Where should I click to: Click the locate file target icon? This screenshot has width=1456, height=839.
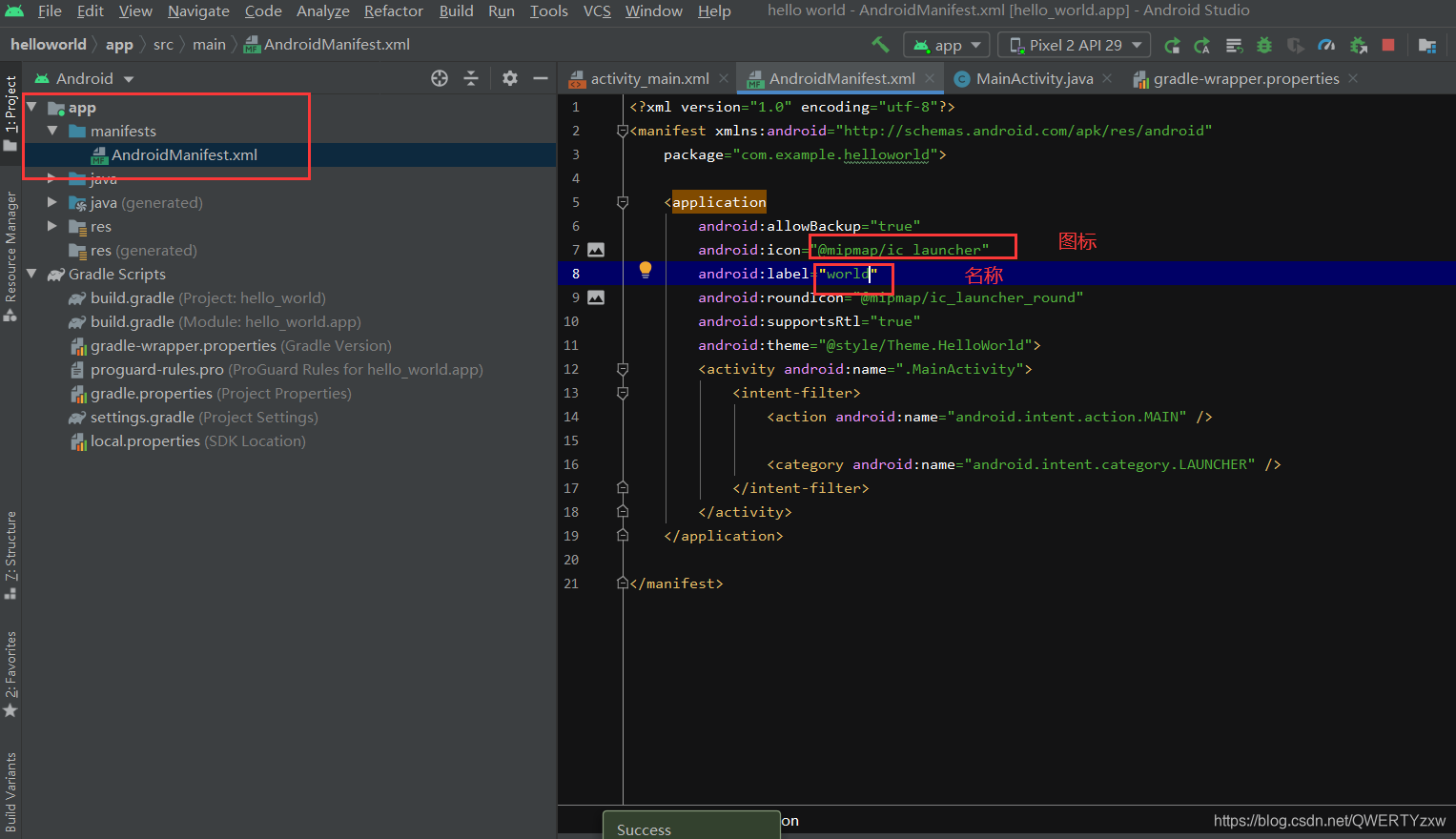(x=440, y=78)
